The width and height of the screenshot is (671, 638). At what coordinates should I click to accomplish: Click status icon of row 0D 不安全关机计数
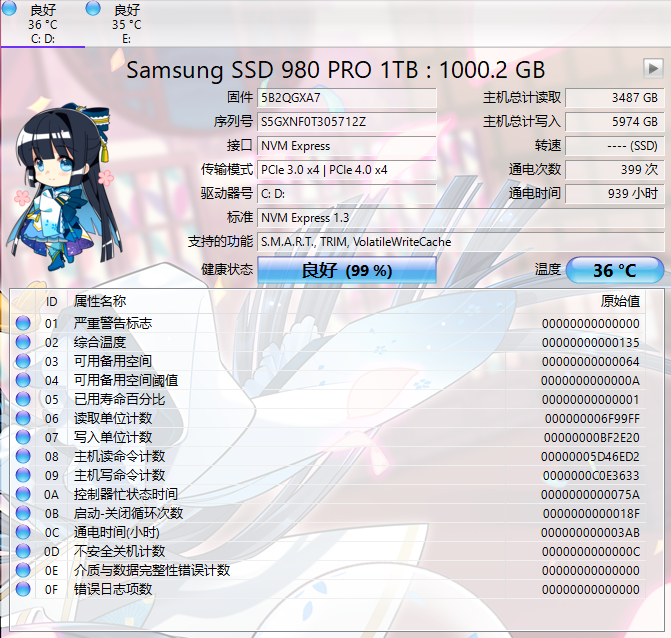(23, 551)
